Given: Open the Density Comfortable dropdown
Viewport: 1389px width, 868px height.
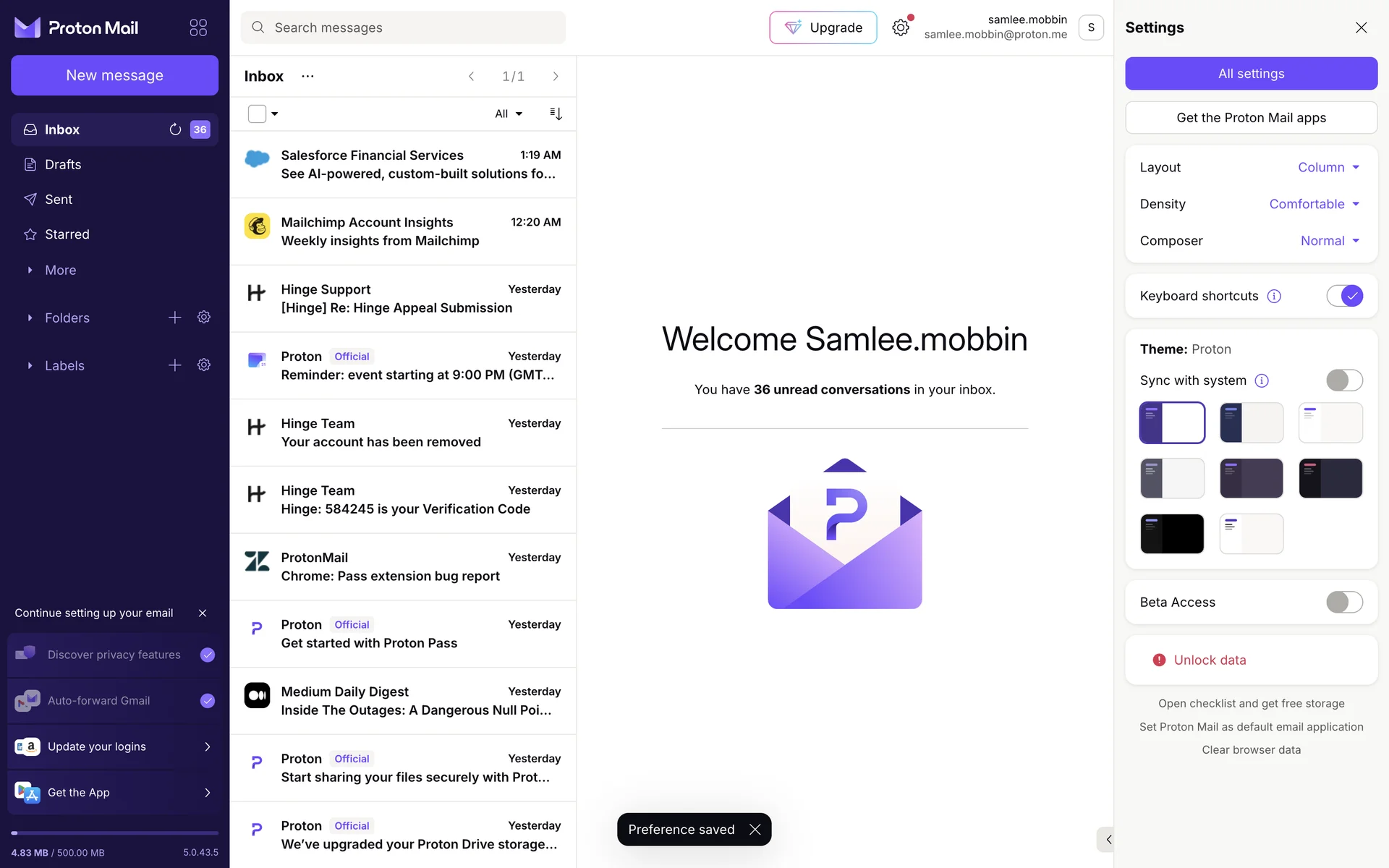Looking at the screenshot, I should [1314, 204].
